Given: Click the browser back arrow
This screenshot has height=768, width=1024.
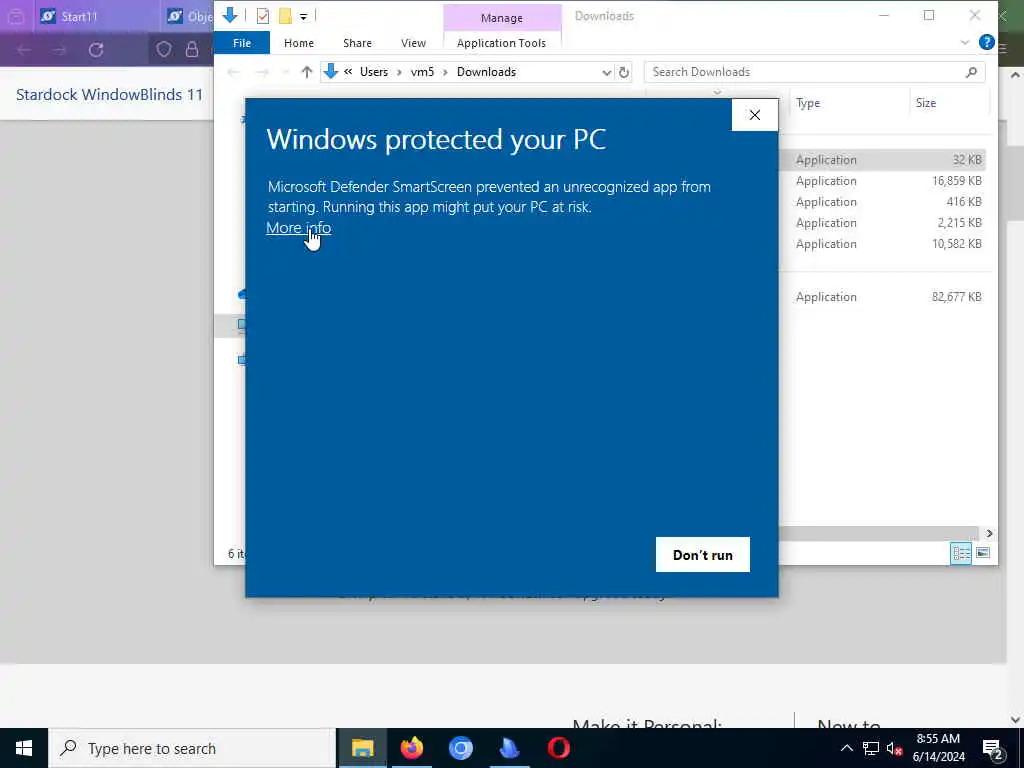Looking at the screenshot, I should click(24, 50).
